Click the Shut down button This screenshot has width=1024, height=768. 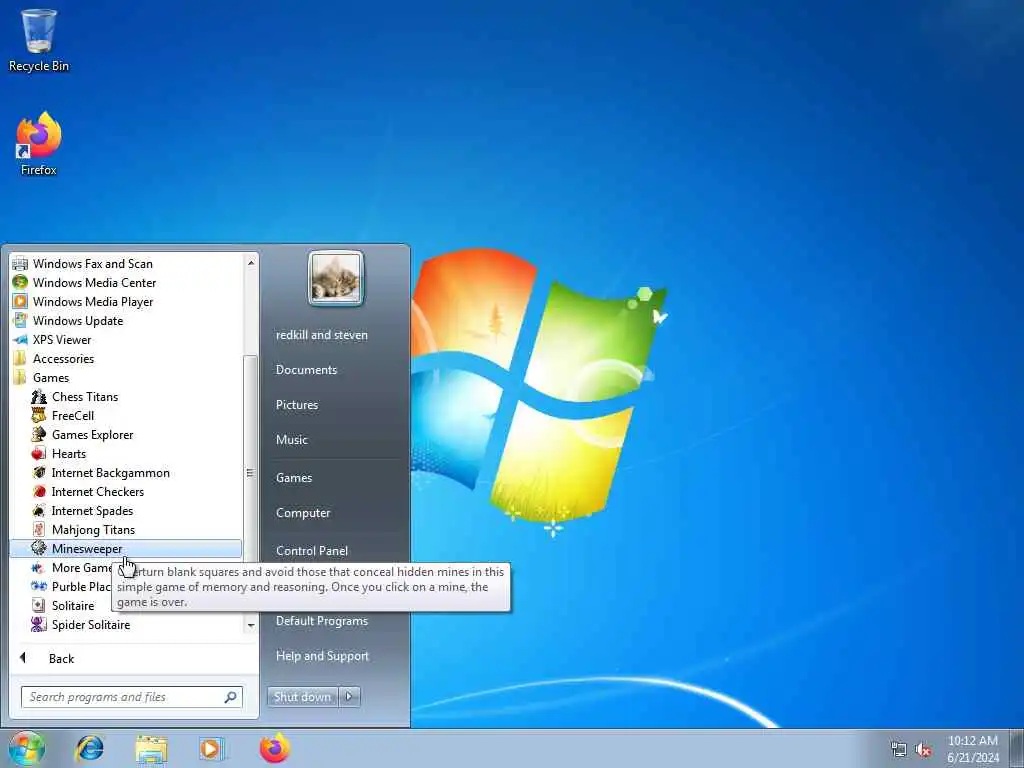[303, 697]
